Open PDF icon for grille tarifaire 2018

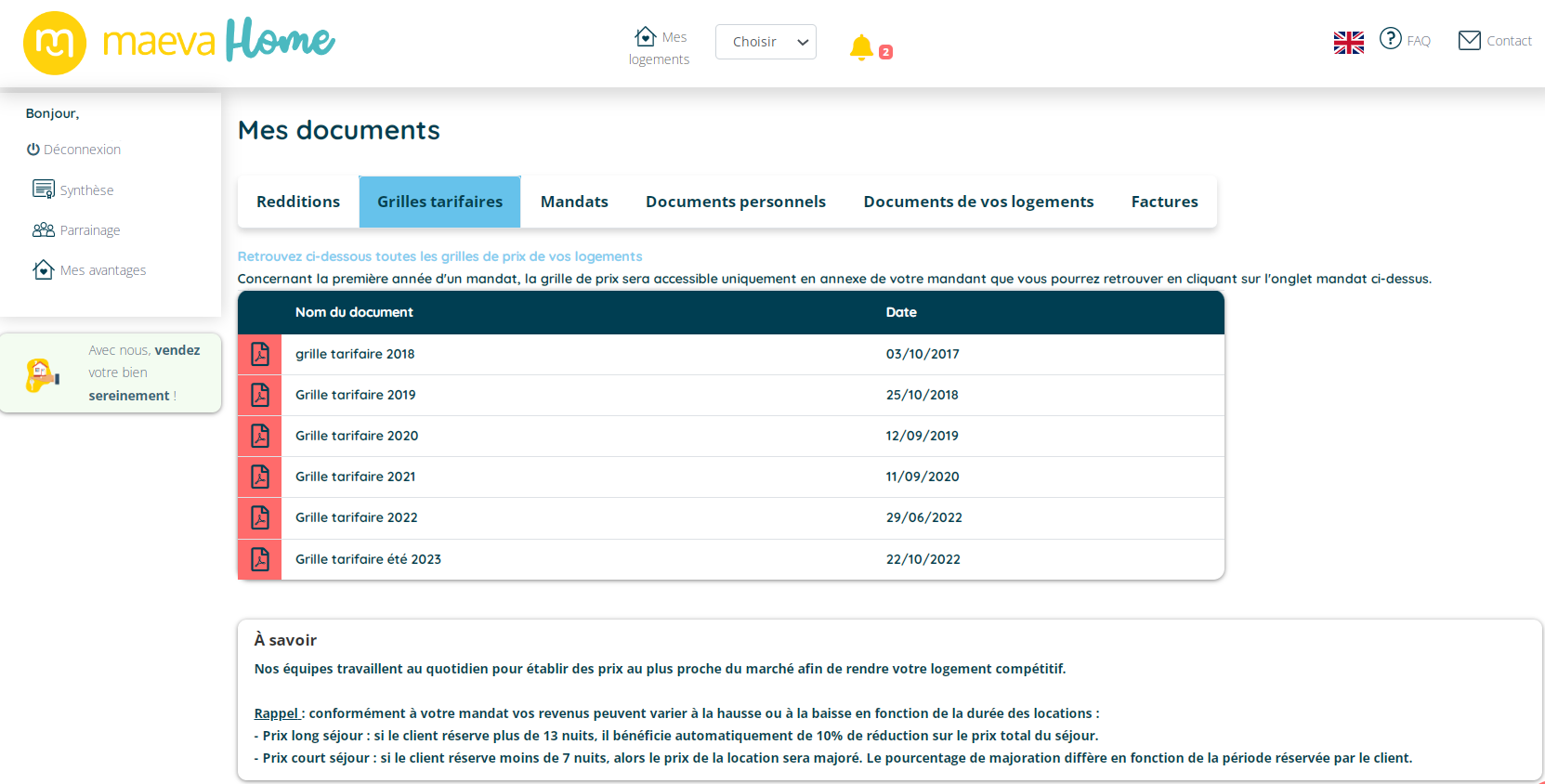pyautogui.click(x=260, y=354)
